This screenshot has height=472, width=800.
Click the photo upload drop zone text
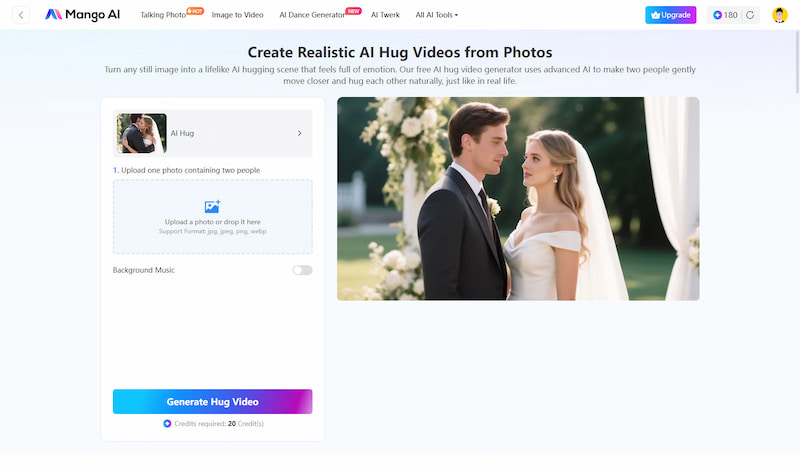212,222
